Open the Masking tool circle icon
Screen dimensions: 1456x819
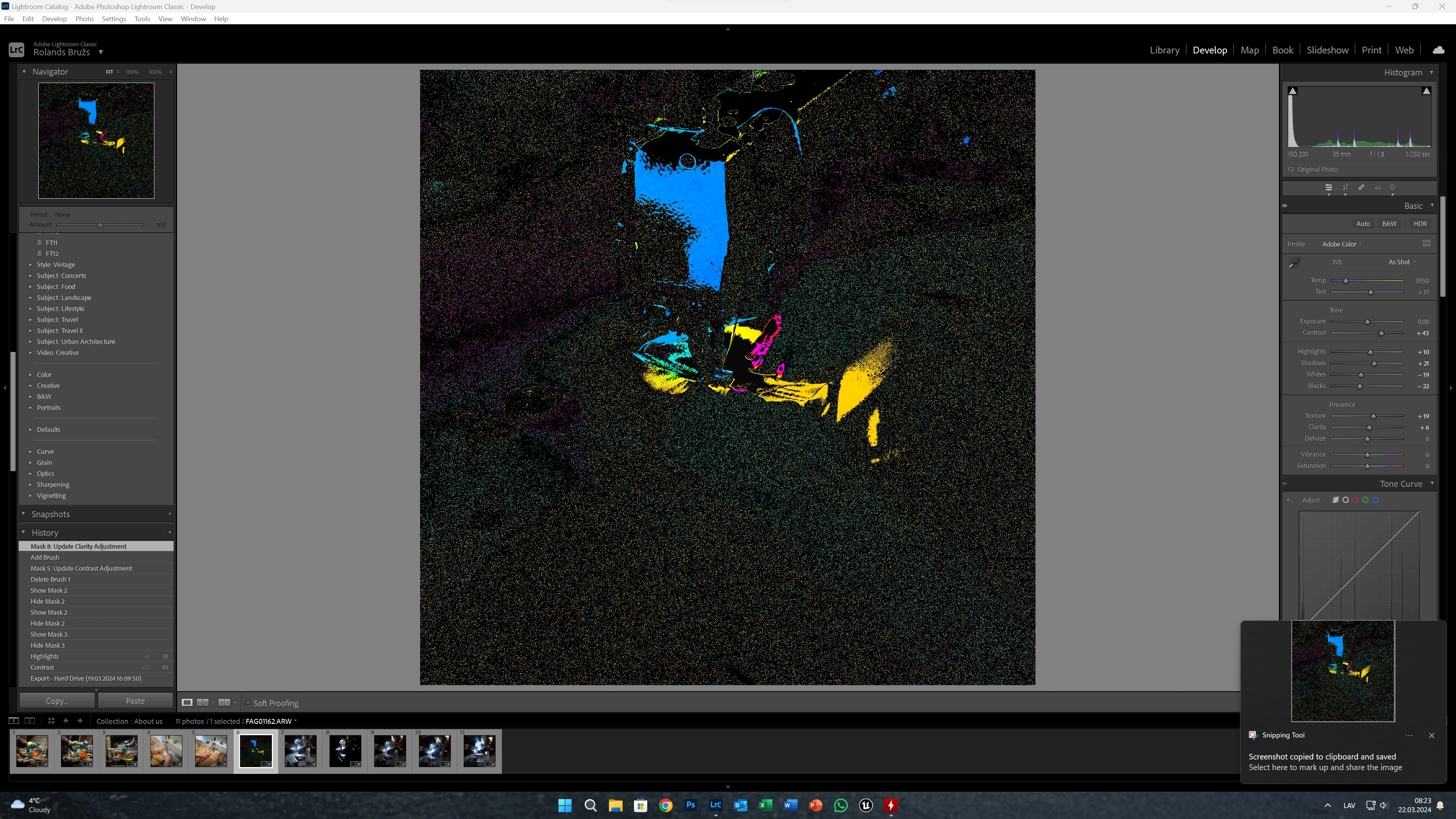coord(1393,187)
